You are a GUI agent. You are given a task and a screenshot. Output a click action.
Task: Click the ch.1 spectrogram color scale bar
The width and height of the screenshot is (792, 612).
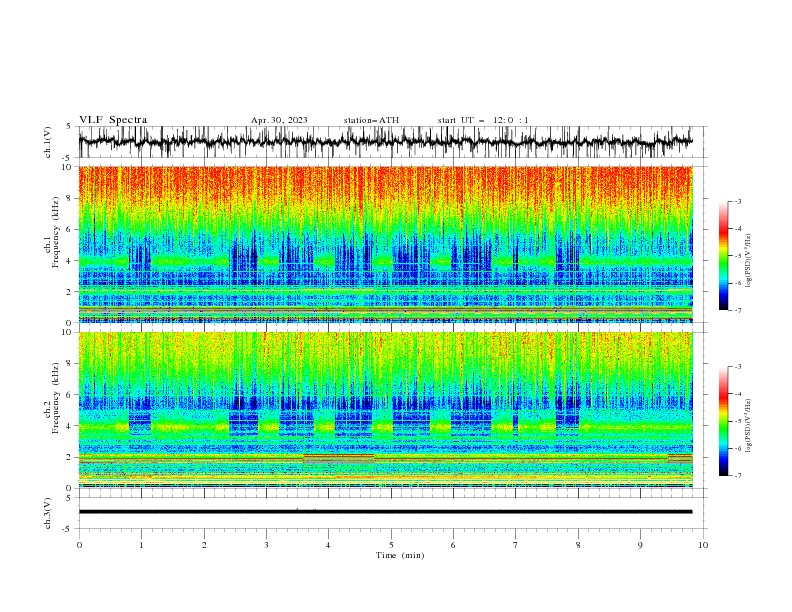[x=723, y=256]
